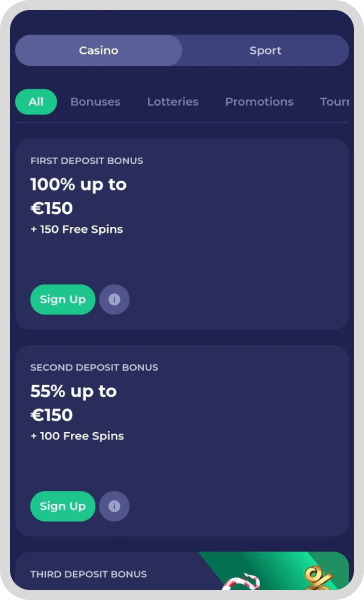Screen dimensions: 364x600
Task: Sign Up for First Deposit Bonus
Action: (63, 300)
